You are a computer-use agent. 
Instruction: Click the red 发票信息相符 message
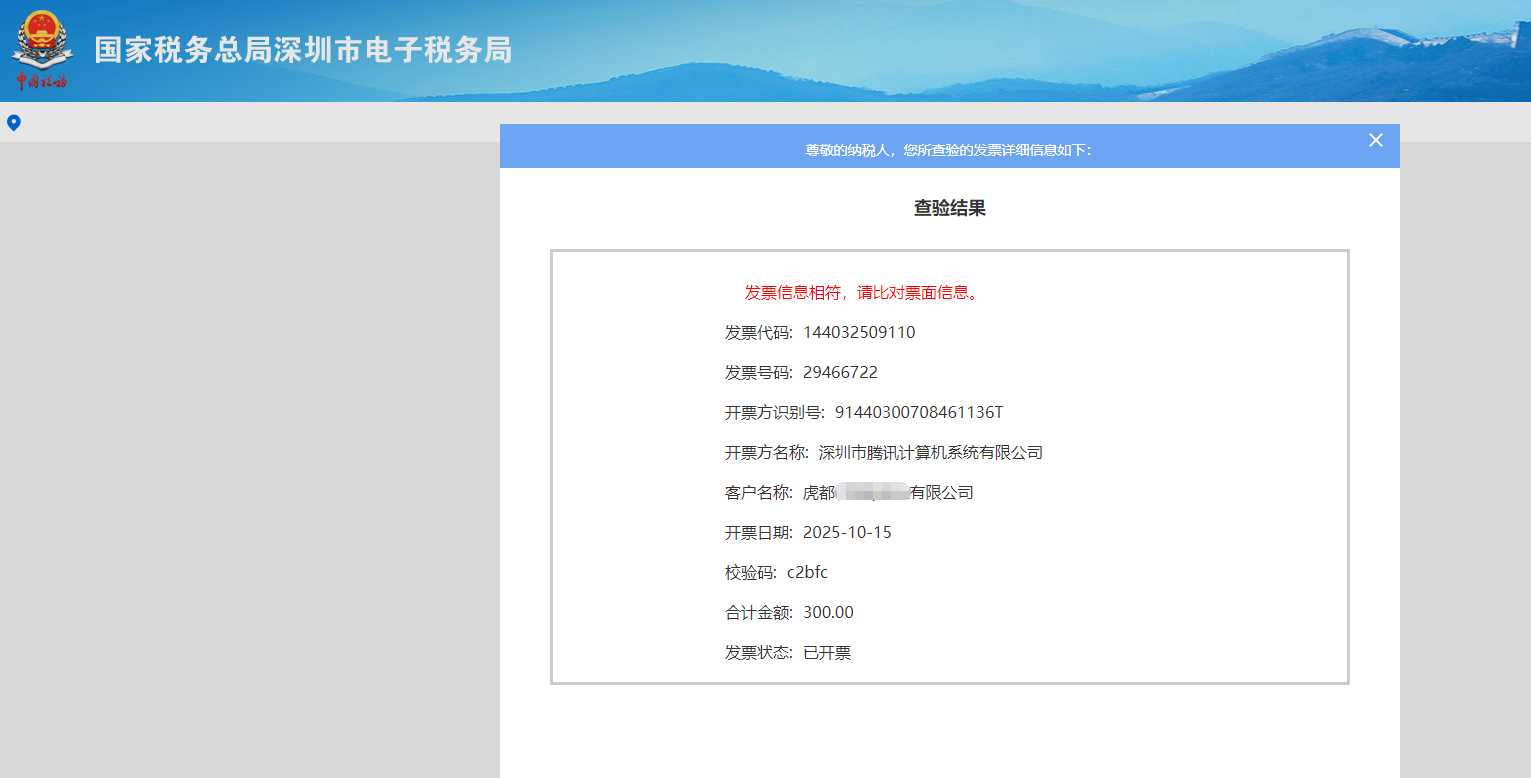pyautogui.click(x=864, y=293)
